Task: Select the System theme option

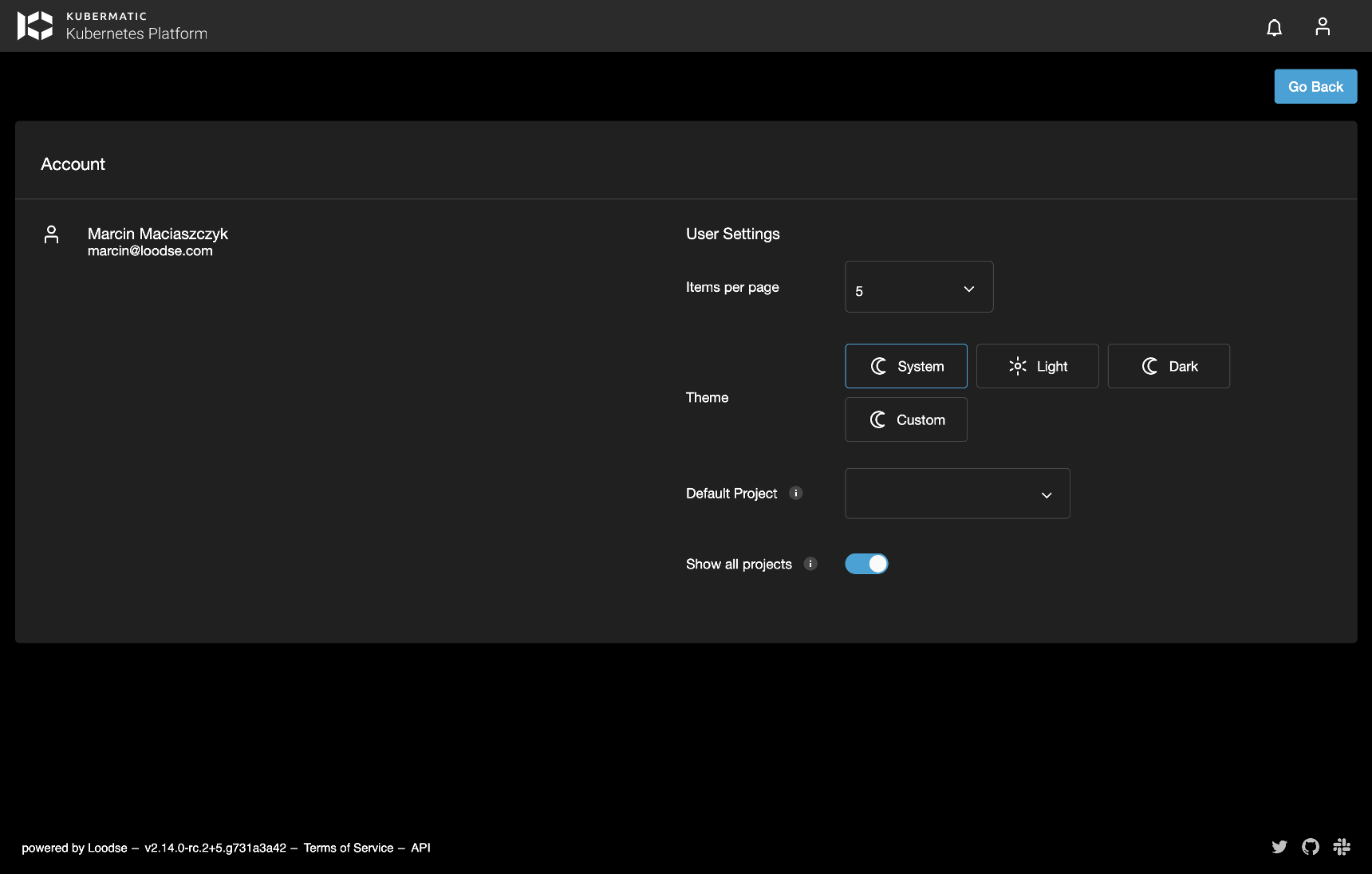Action: click(x=905, y=366)
